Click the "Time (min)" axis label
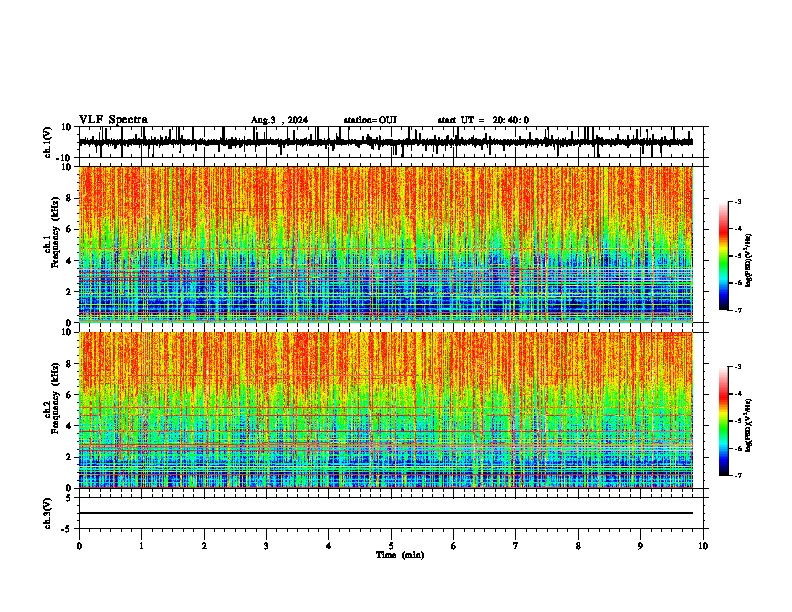Screen dimensions: 792x612 [400, 555]
